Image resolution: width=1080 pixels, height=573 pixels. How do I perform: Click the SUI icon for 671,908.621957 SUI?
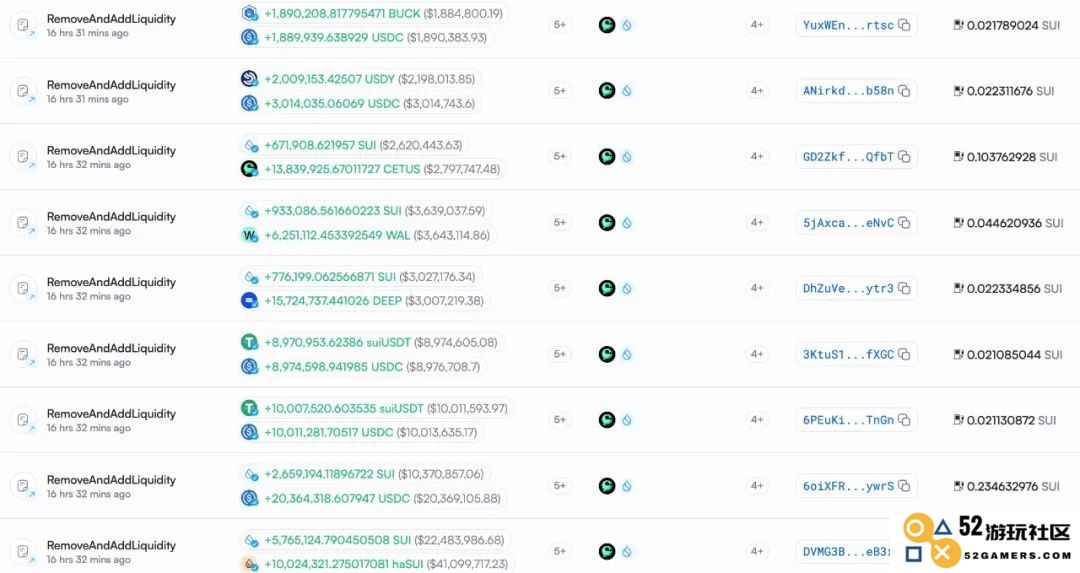[251, 145]
